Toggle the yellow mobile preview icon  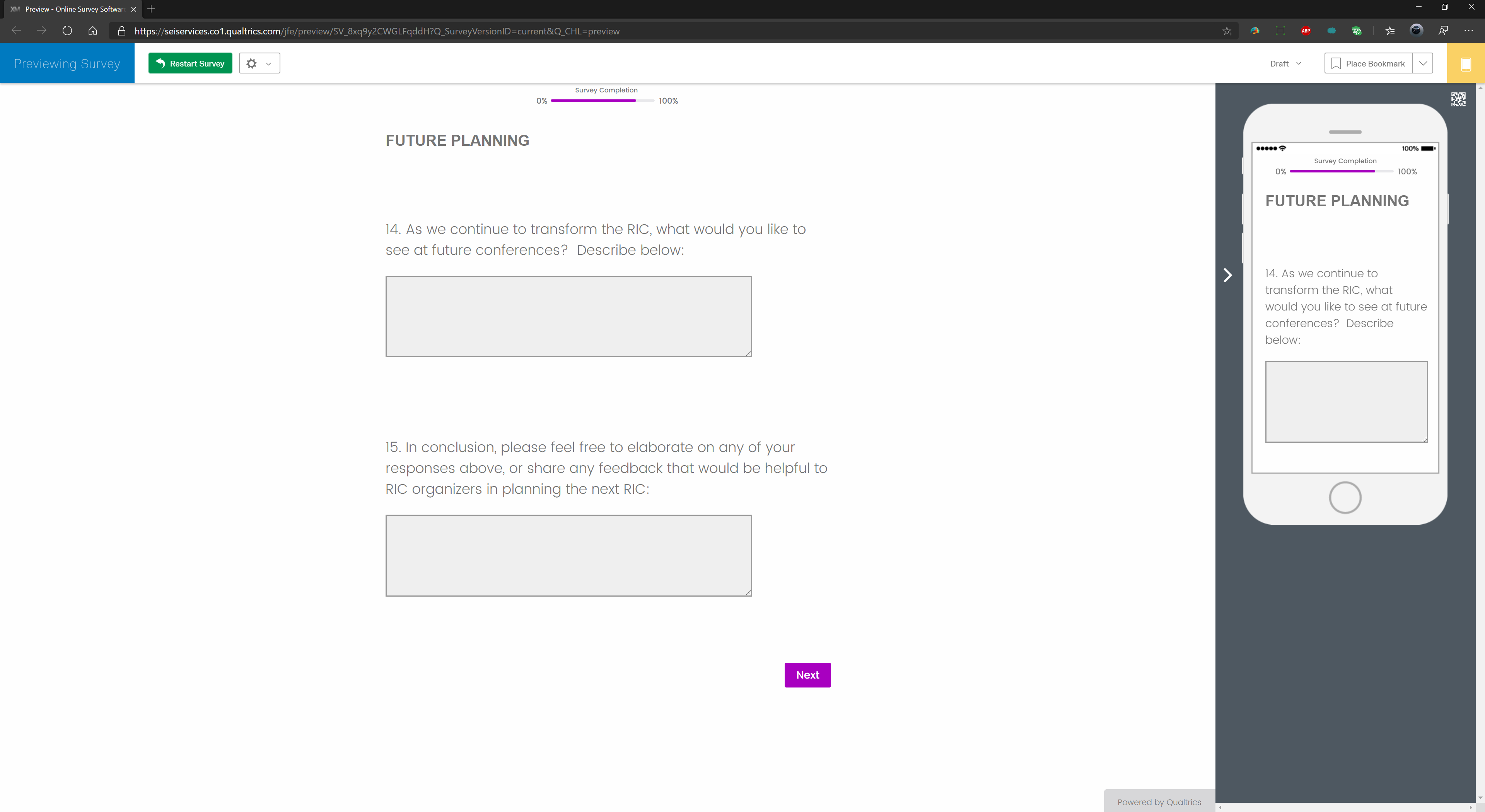point(1465,63)
